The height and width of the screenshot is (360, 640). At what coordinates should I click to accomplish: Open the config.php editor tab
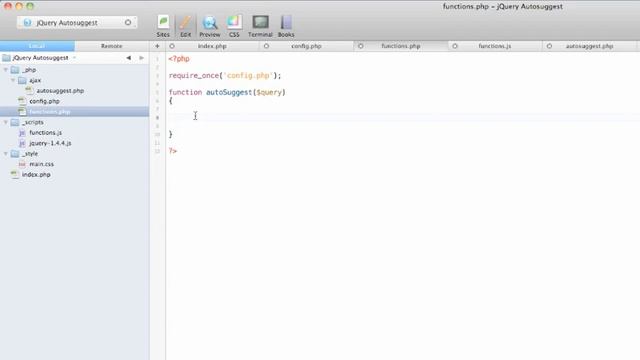click(306, 46)
